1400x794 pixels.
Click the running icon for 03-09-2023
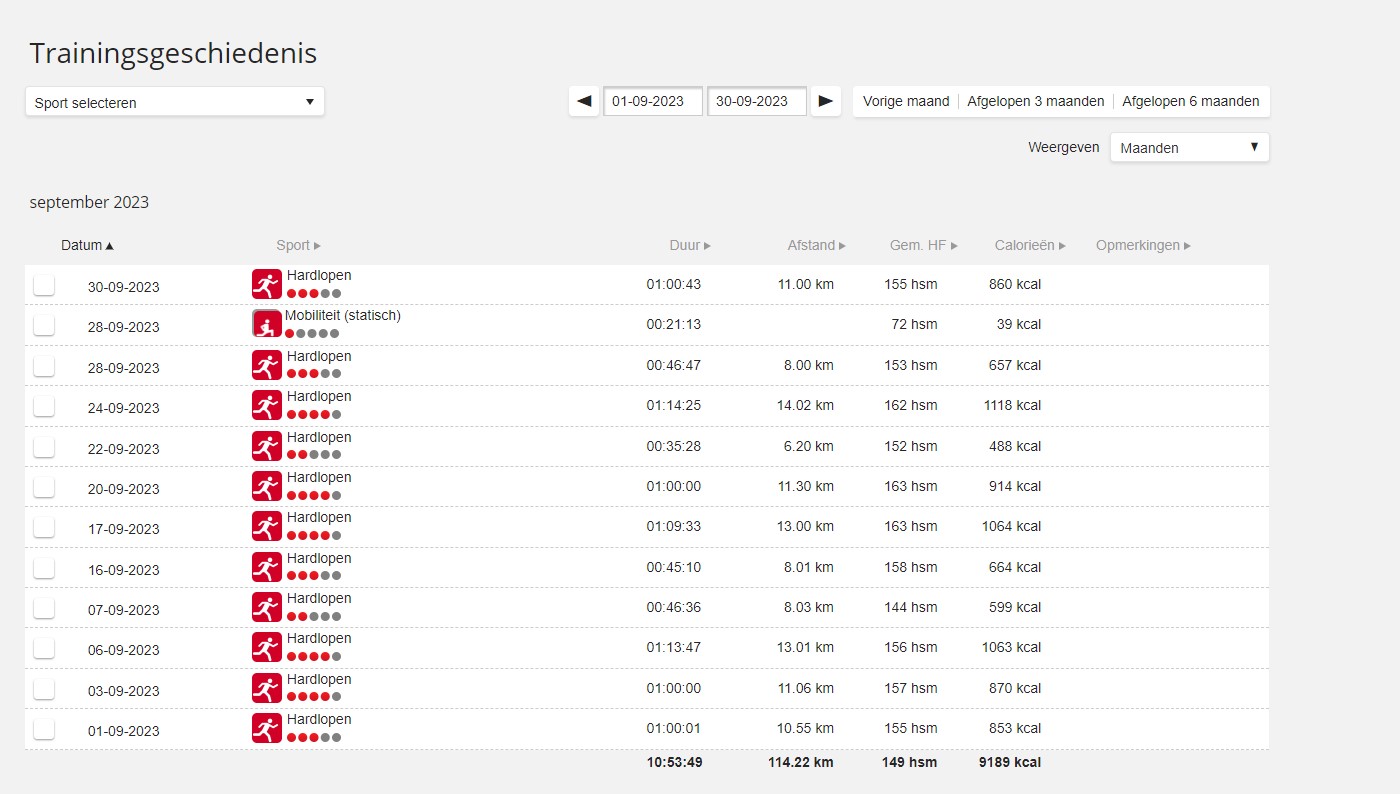[266, 688]
